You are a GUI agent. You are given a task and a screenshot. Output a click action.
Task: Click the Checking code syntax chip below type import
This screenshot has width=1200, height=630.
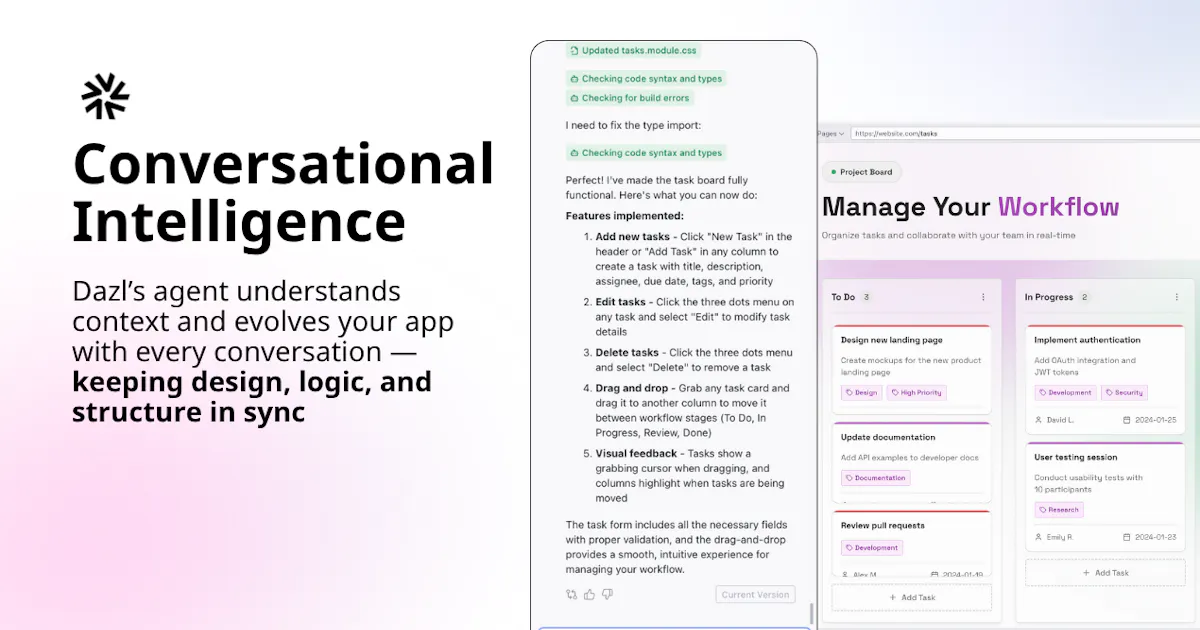(x=645, y=153)
